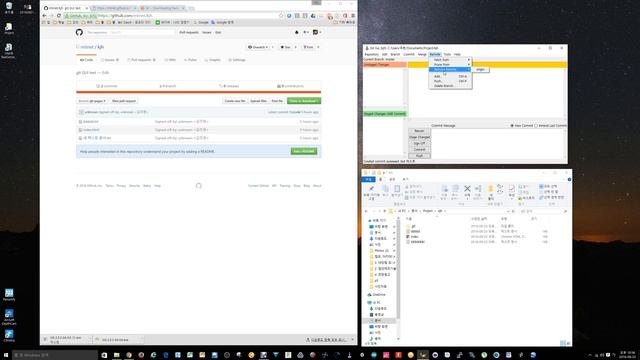Click Upload files button on GitHub
The image size is (640, 360).
click(x=258, y=101)
